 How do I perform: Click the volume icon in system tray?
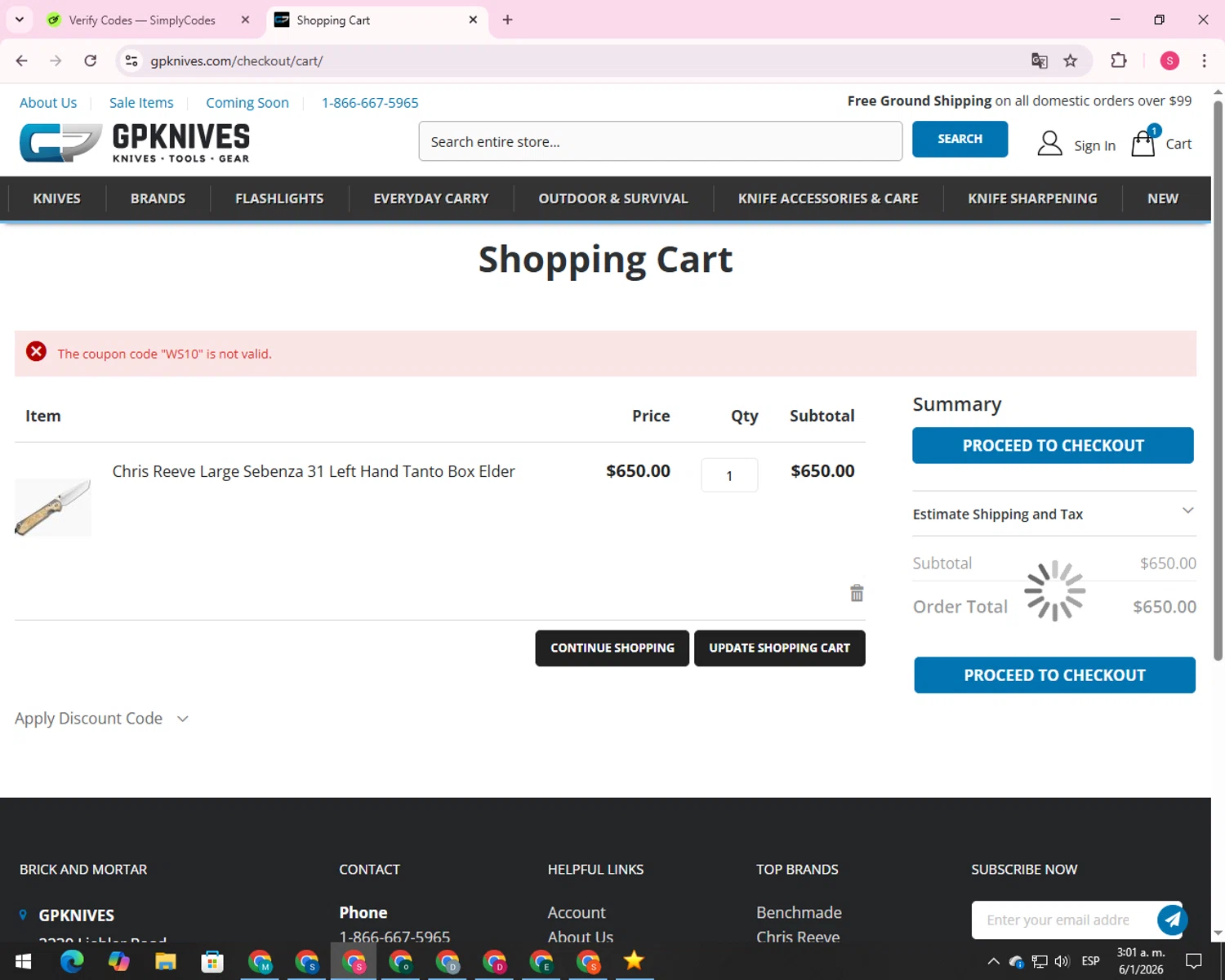coord(1062,961)
